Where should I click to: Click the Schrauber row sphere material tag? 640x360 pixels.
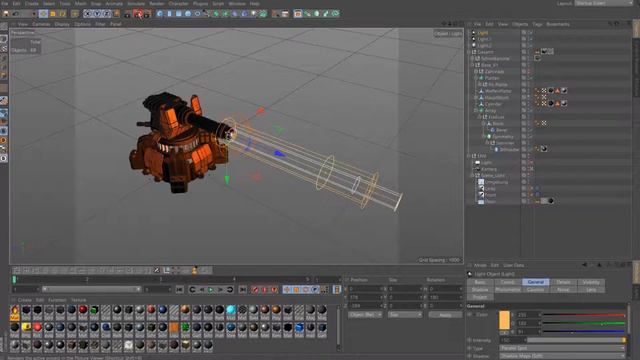[x=544, y=149]
